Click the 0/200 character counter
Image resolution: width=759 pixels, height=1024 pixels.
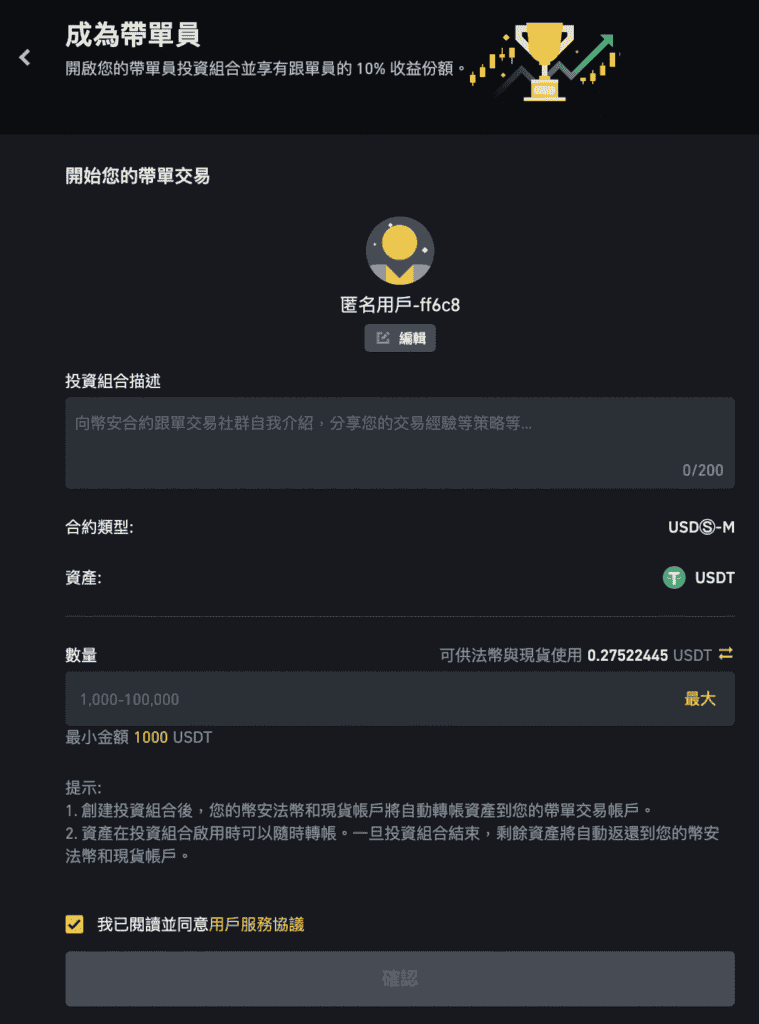[x=703, y=470]
